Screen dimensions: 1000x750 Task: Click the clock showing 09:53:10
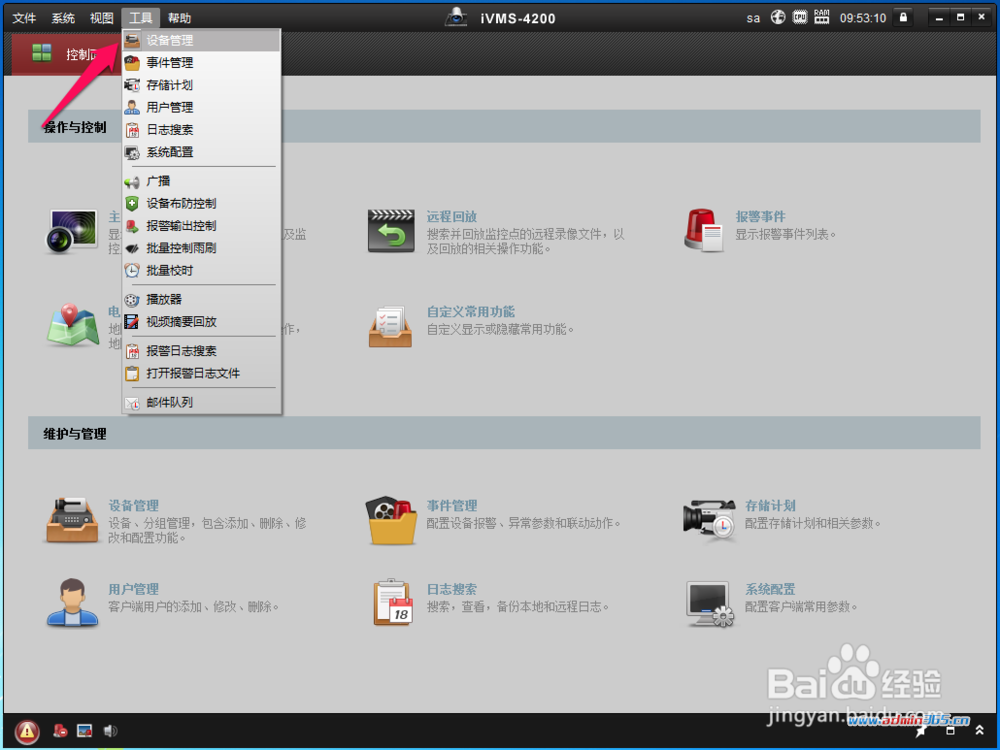point(863,18)
